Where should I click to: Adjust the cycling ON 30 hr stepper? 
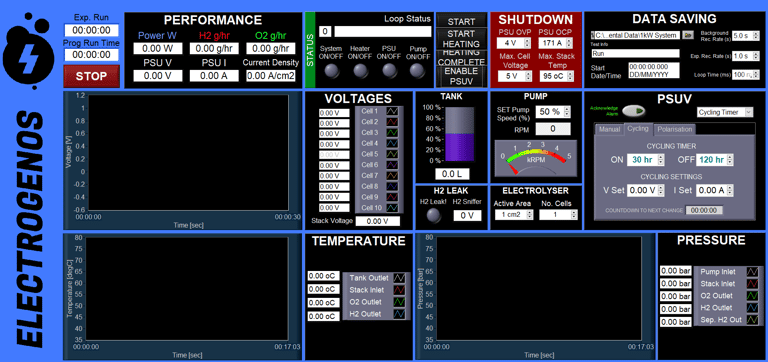[x=661, y=160]
